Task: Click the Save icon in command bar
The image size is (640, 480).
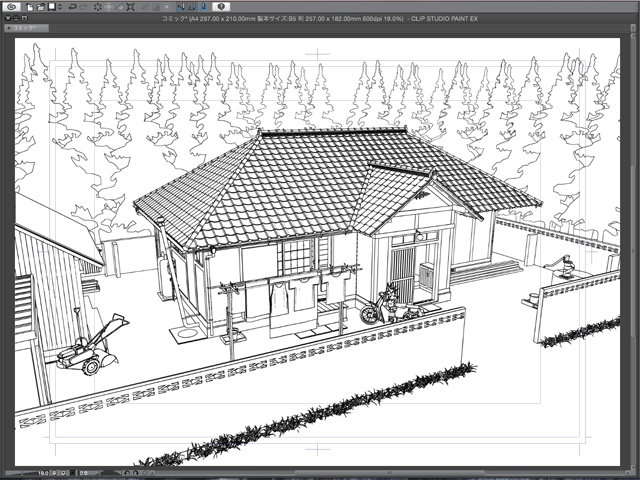Action: coord(52,7)
